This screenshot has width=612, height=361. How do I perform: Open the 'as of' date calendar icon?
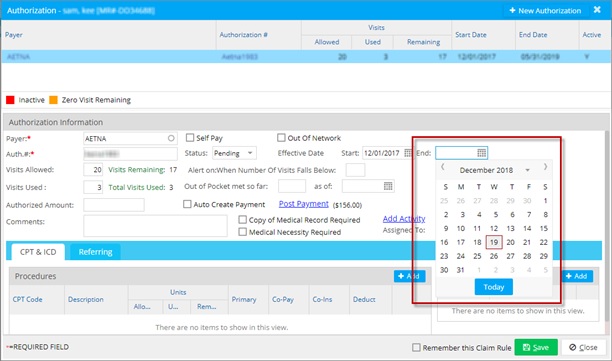click(388, 186)
